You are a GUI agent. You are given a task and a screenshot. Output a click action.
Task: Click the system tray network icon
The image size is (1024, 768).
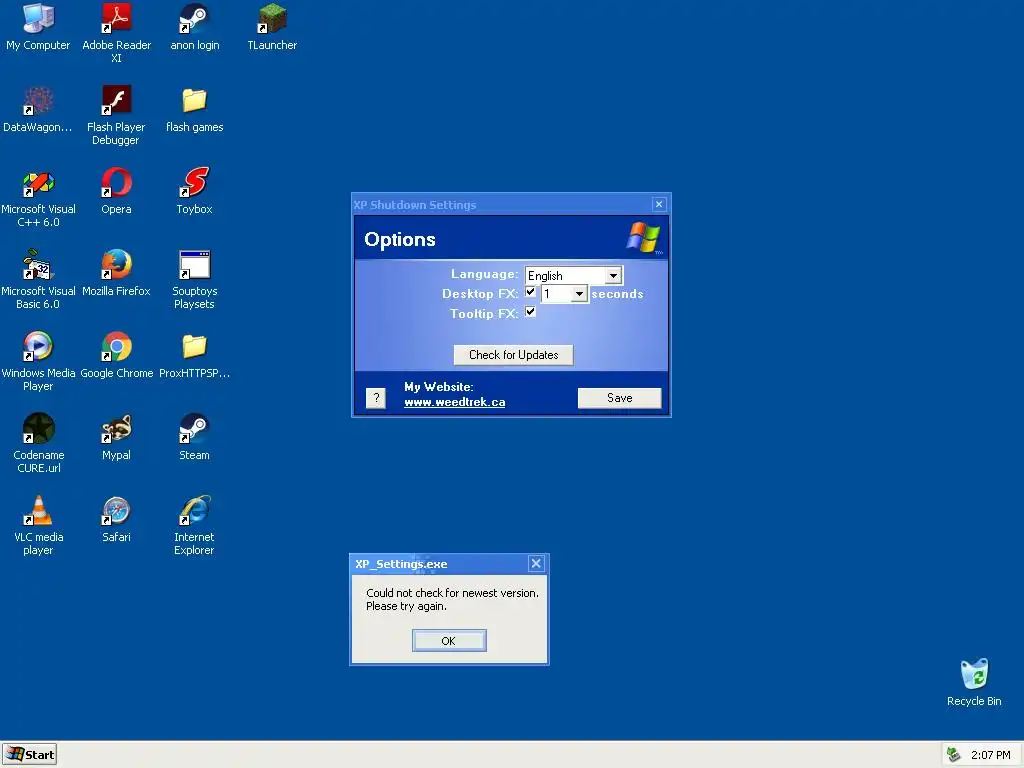click(953, 754)
